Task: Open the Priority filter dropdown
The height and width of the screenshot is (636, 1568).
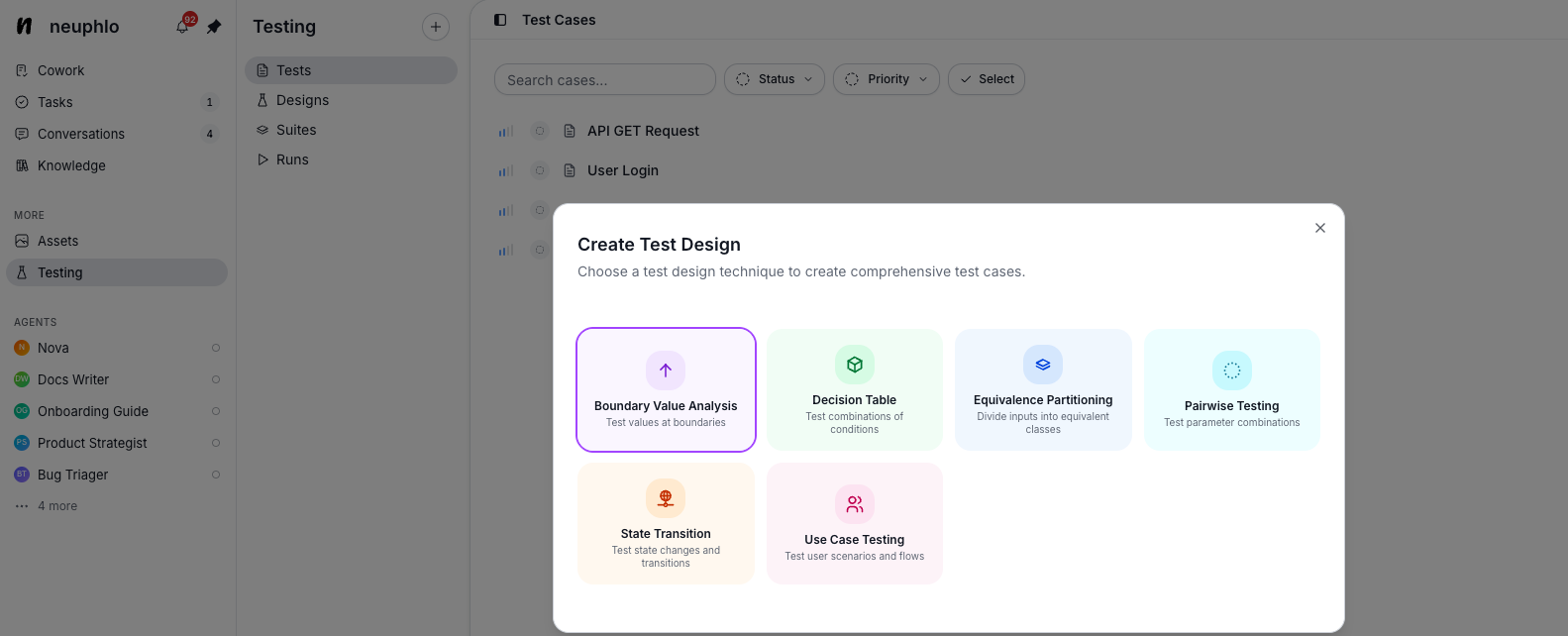Action: (x=887, y=79)
